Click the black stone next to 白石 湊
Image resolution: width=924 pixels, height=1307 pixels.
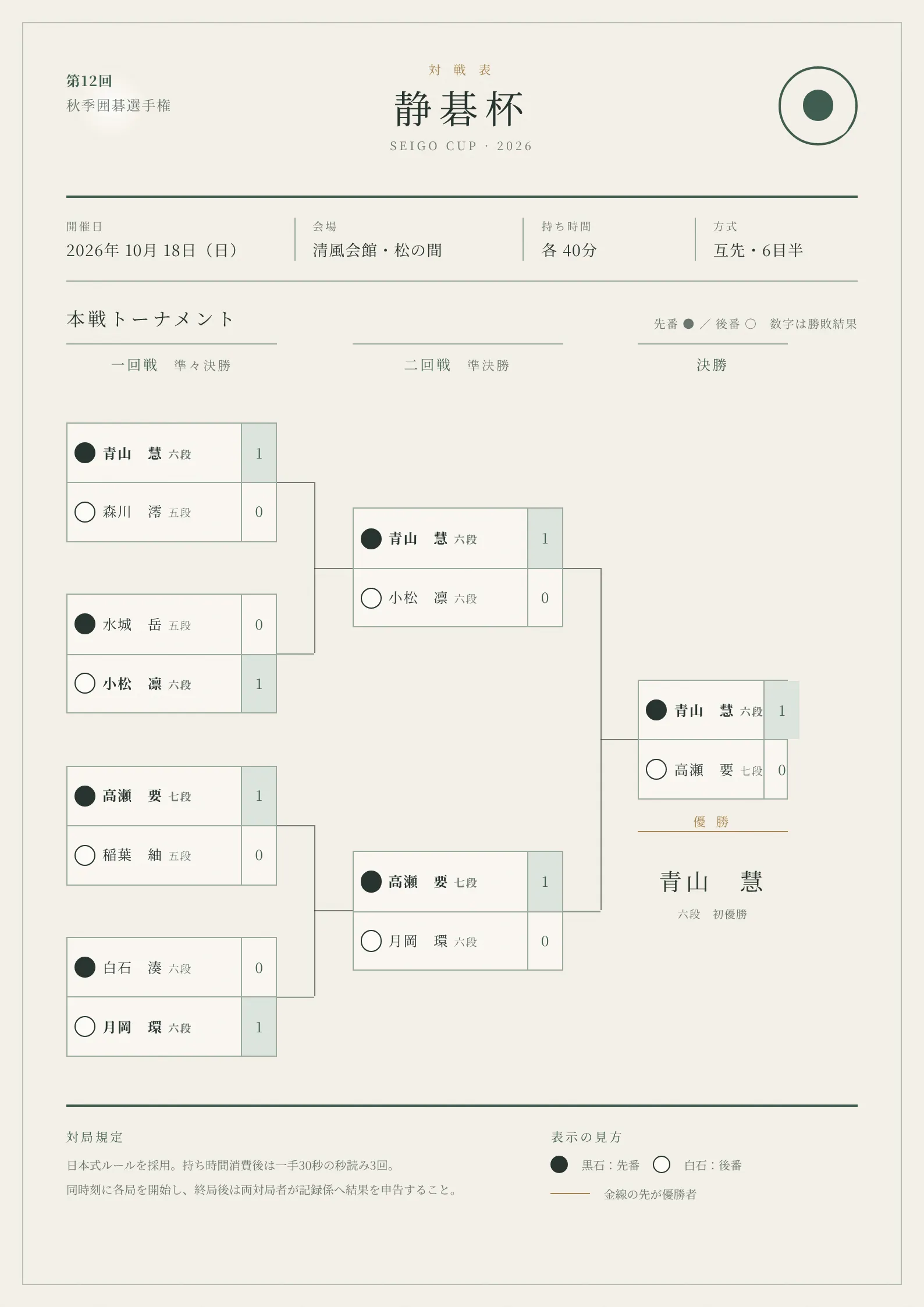tap(85, 967)
